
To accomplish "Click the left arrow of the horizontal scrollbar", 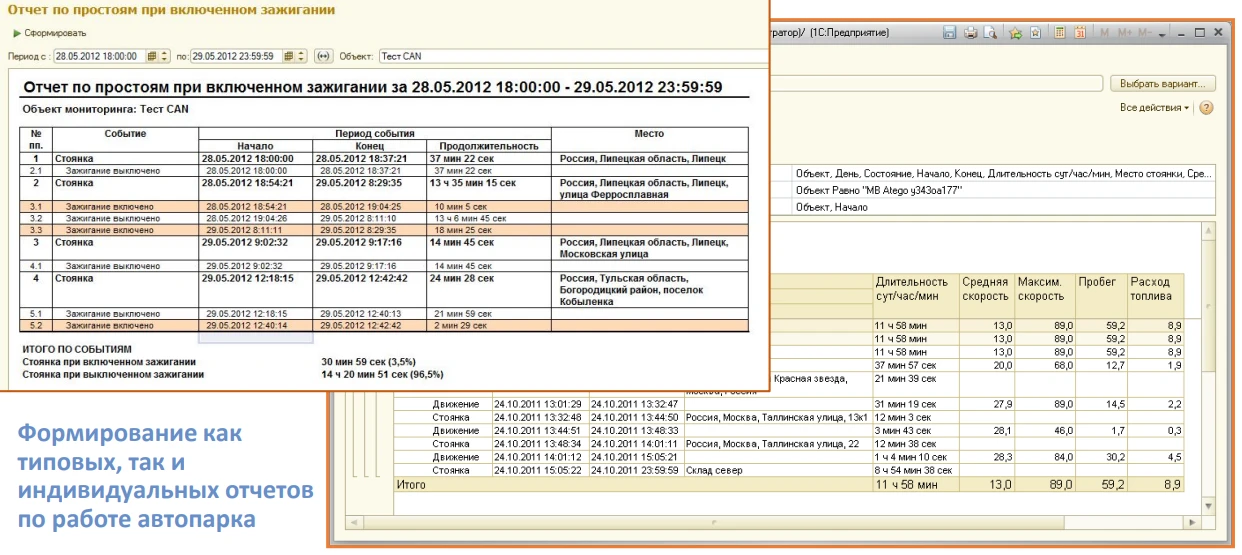I will (x=352, y=522).
